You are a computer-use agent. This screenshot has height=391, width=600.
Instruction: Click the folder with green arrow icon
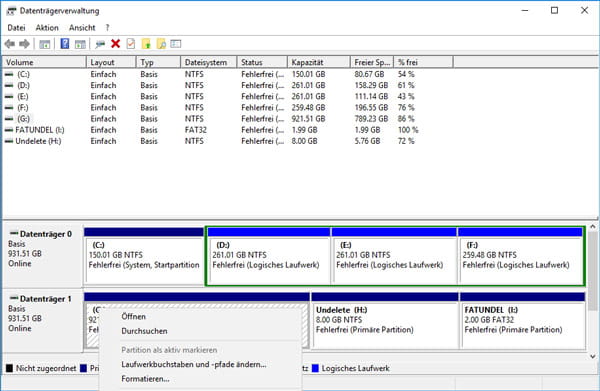(146, 44)
